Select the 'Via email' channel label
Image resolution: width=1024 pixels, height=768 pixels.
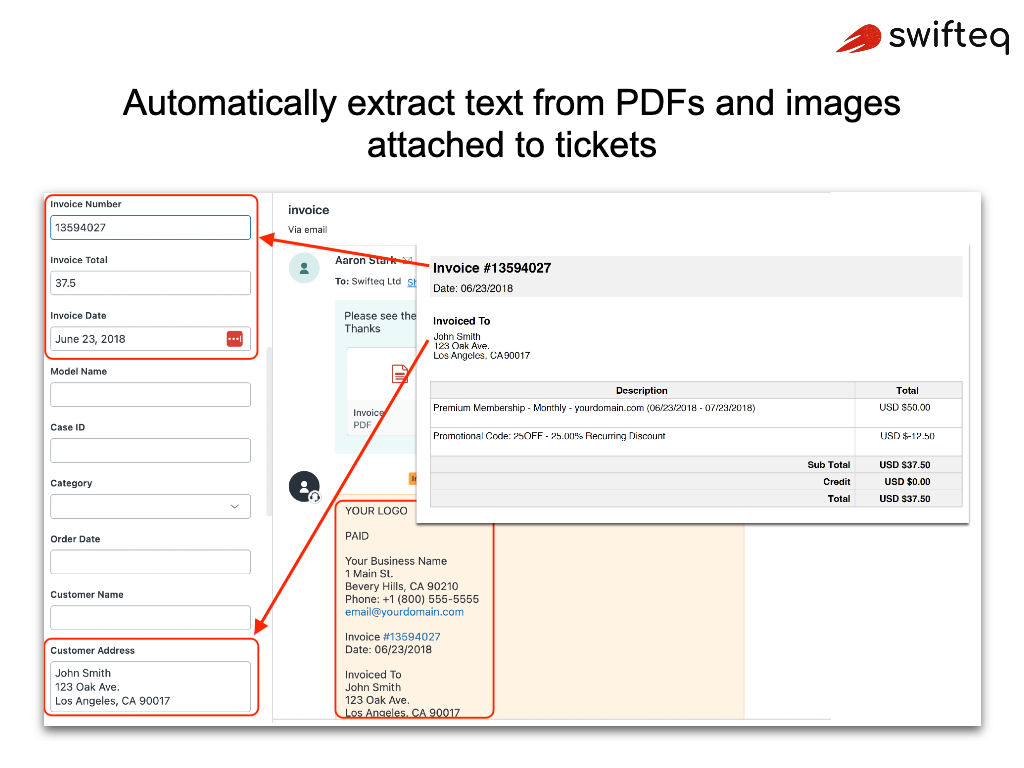click(310, 229)
